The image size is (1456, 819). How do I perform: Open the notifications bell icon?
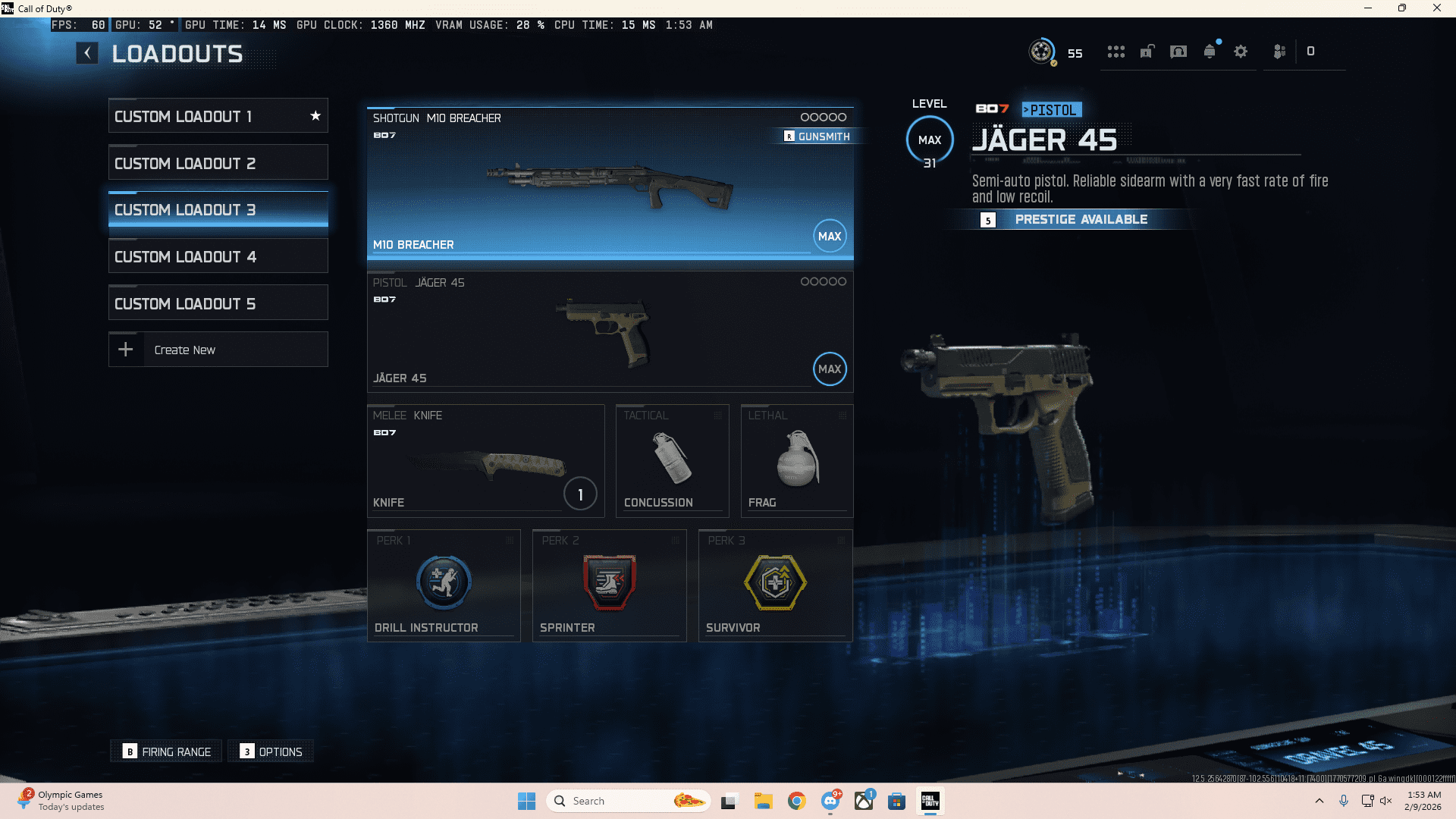pyautogui.click(x=1210, y=51)
